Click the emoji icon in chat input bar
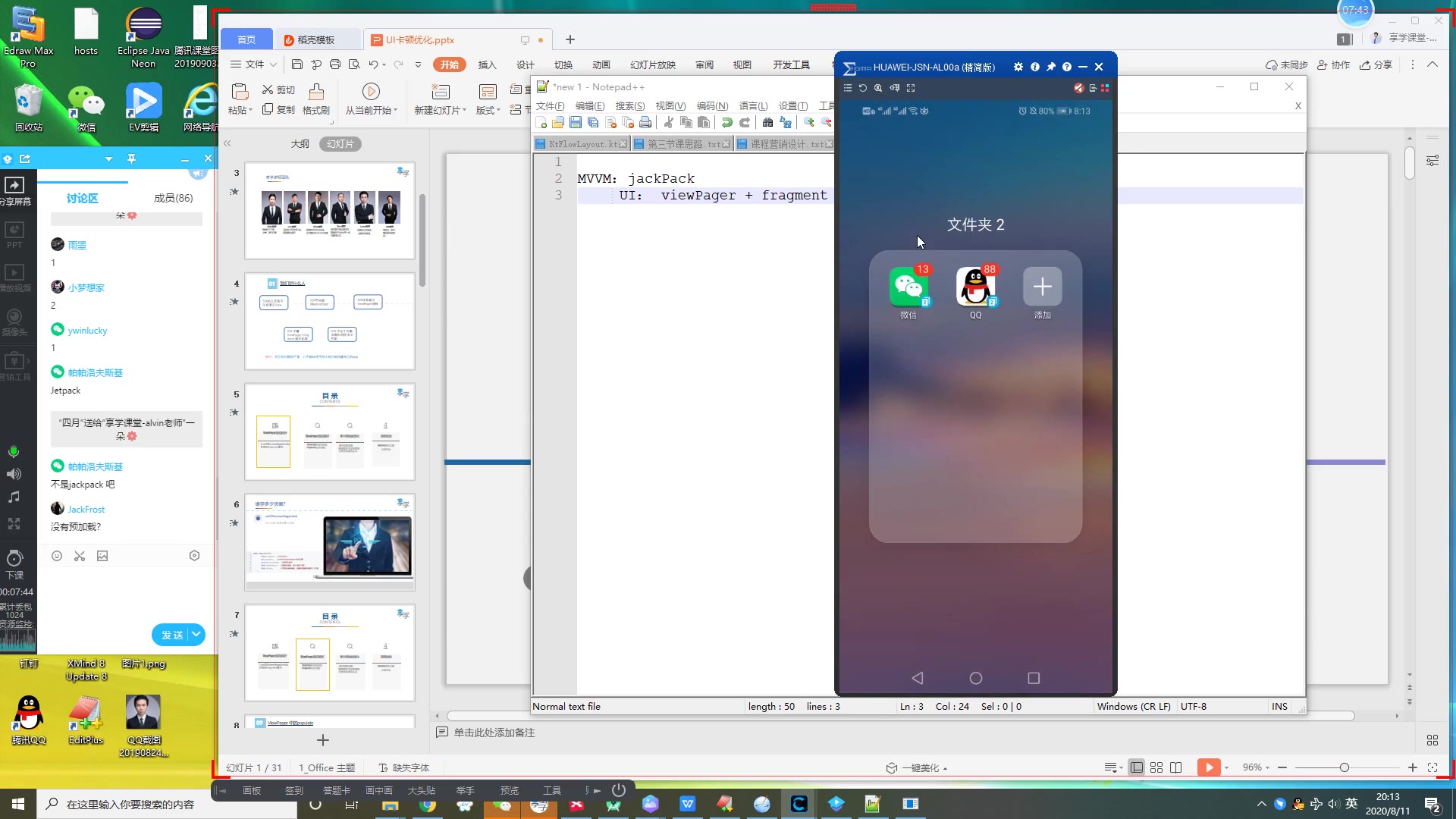The height and width of the screenshot is (819, 1456). pos(57,556)
